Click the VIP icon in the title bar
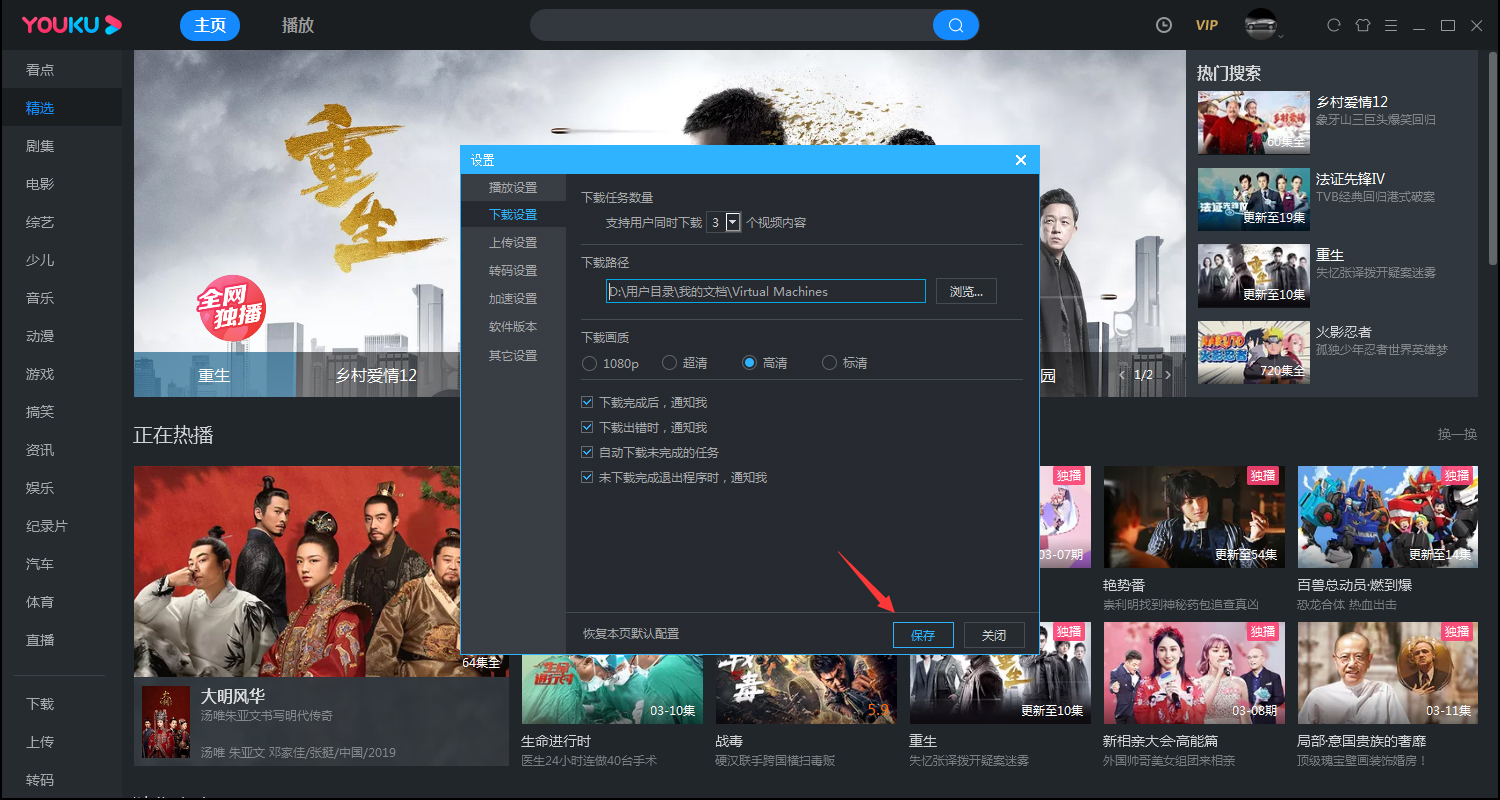 click(1206, 25)
